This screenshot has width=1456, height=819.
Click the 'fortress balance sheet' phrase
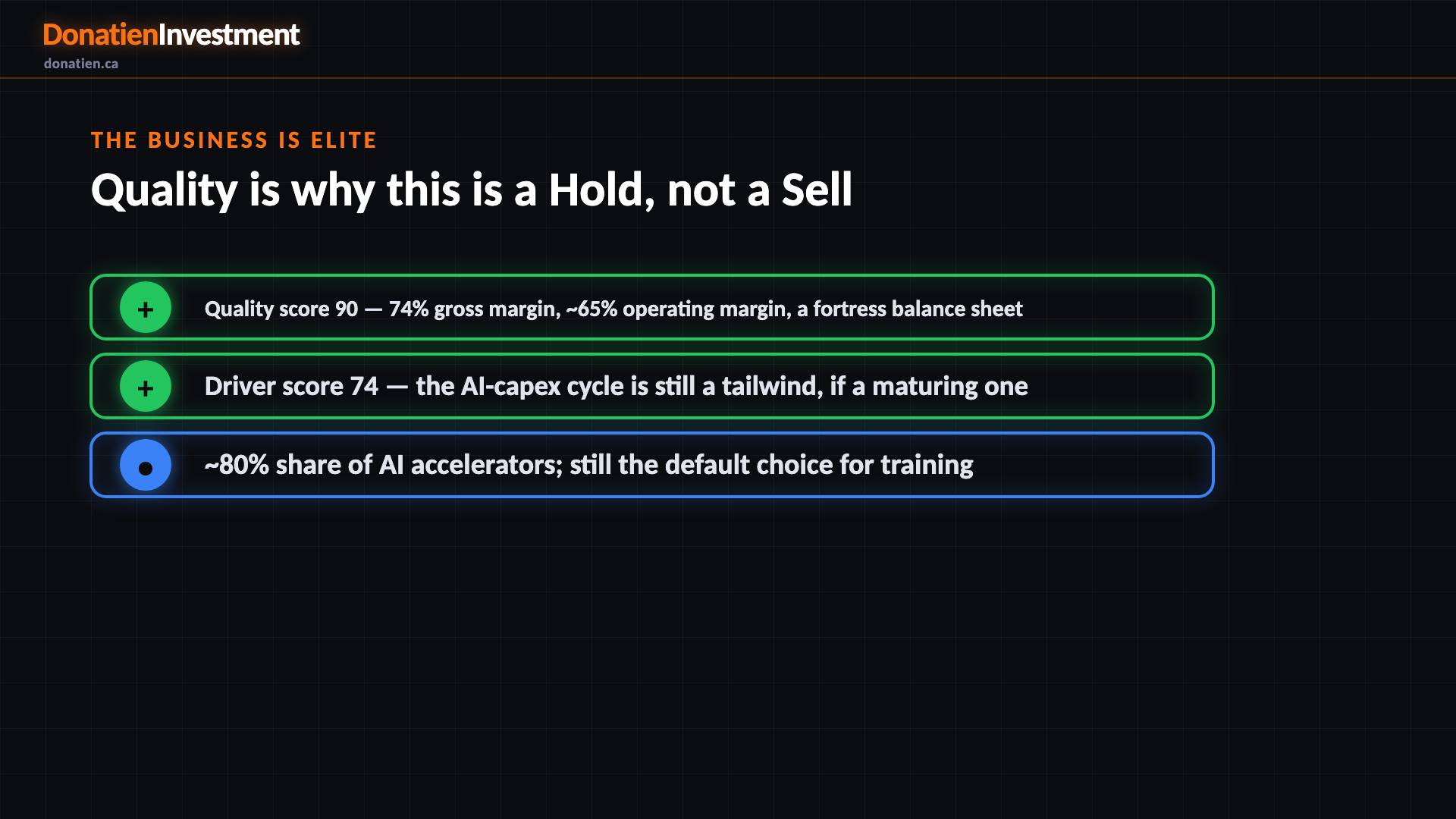pos(918,309)
